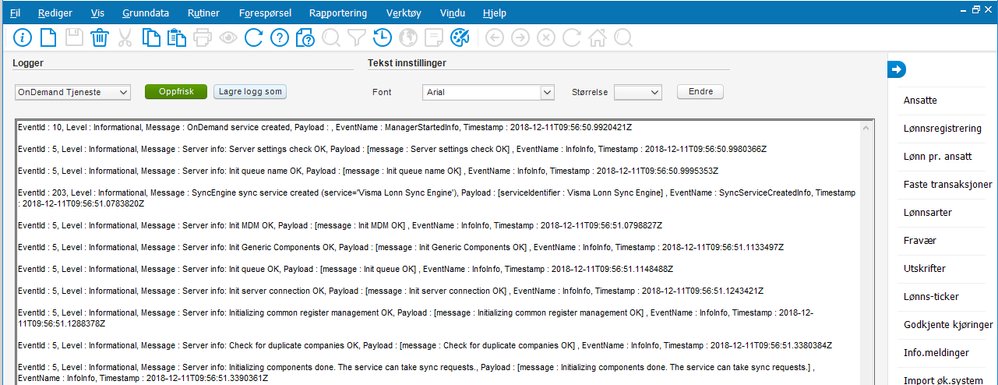Open Lønnsarter in side panel
The height and width of the screenshot is (385, 998).
(x=927, y=212)
